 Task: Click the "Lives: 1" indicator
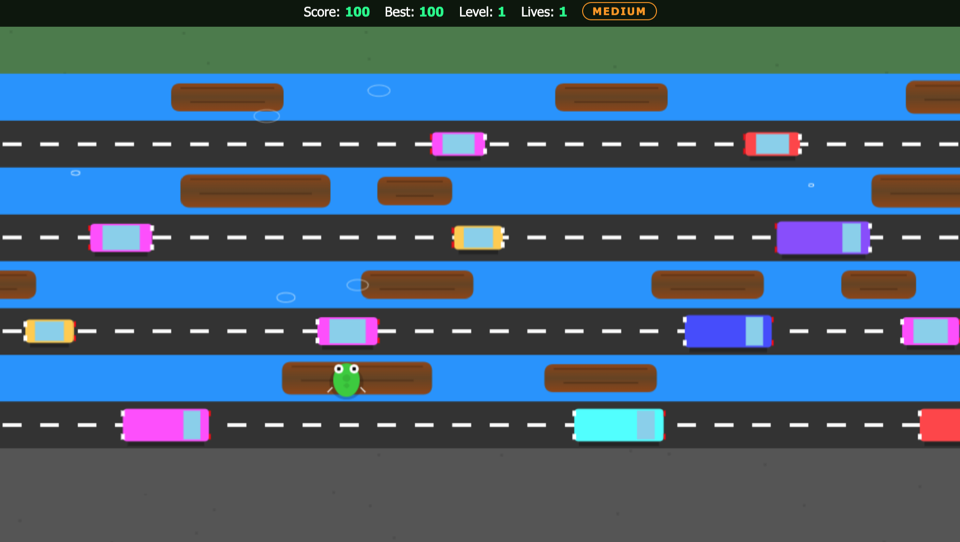(x=544, y=12)
